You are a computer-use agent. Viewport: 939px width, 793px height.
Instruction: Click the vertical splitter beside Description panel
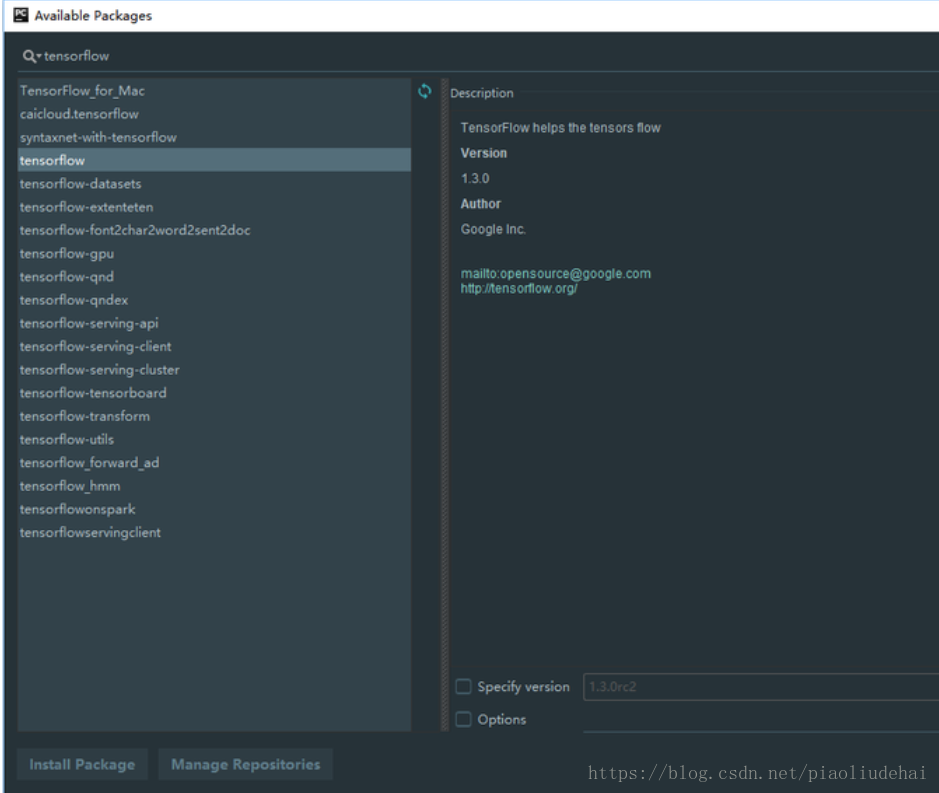(444, 404)
